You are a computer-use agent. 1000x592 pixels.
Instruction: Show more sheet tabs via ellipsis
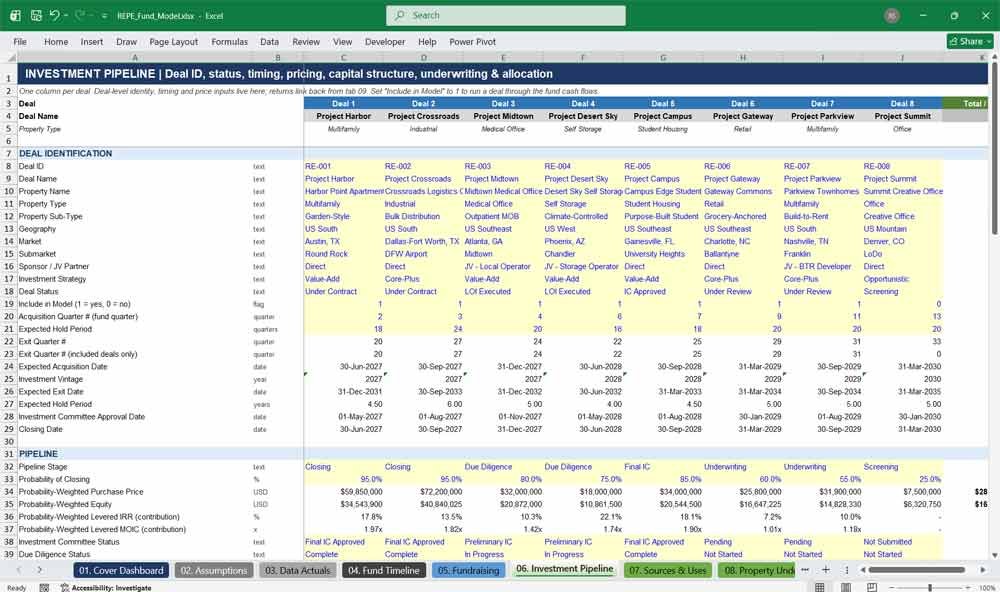(805, 570)
